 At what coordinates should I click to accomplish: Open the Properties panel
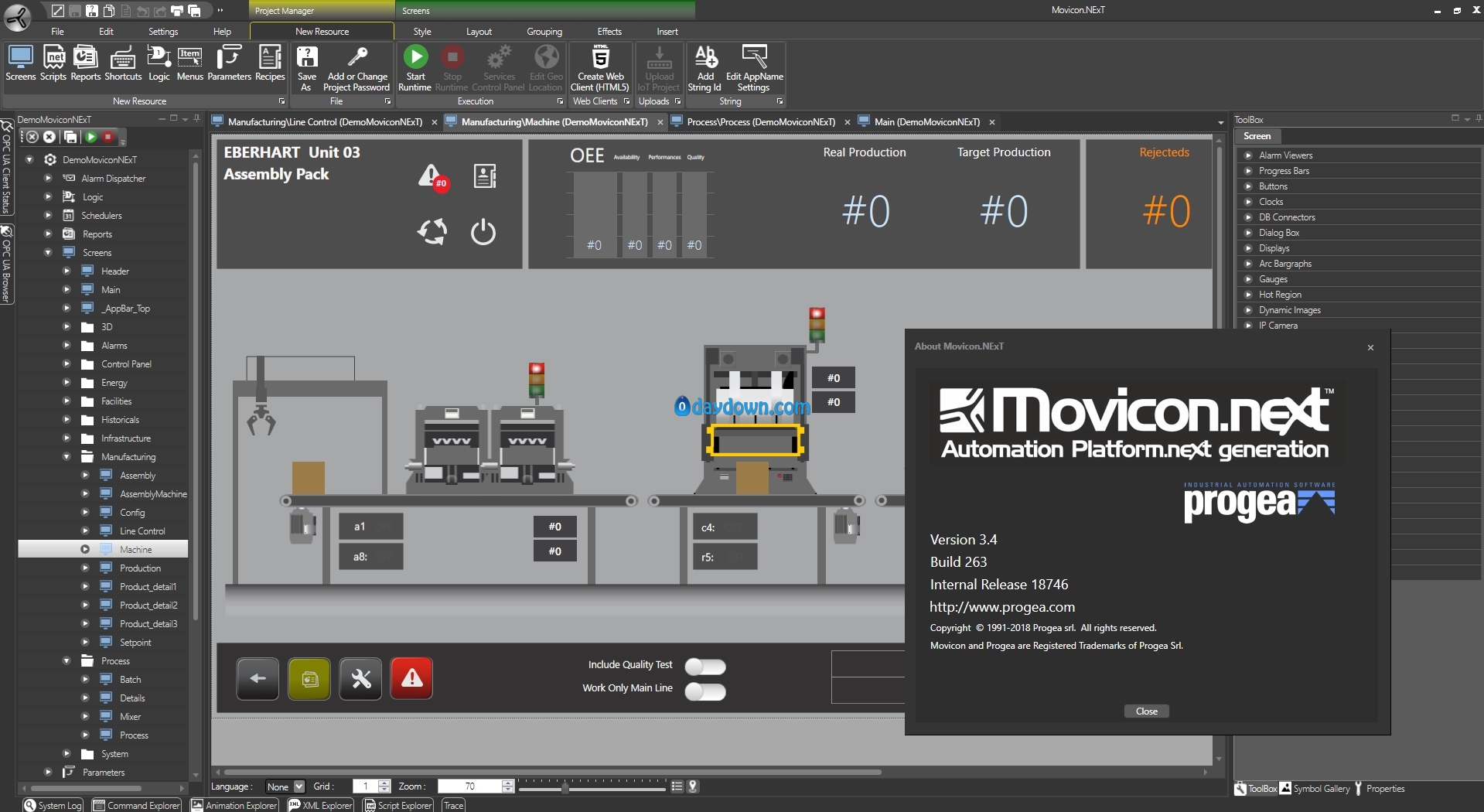tap(1379, 789)
